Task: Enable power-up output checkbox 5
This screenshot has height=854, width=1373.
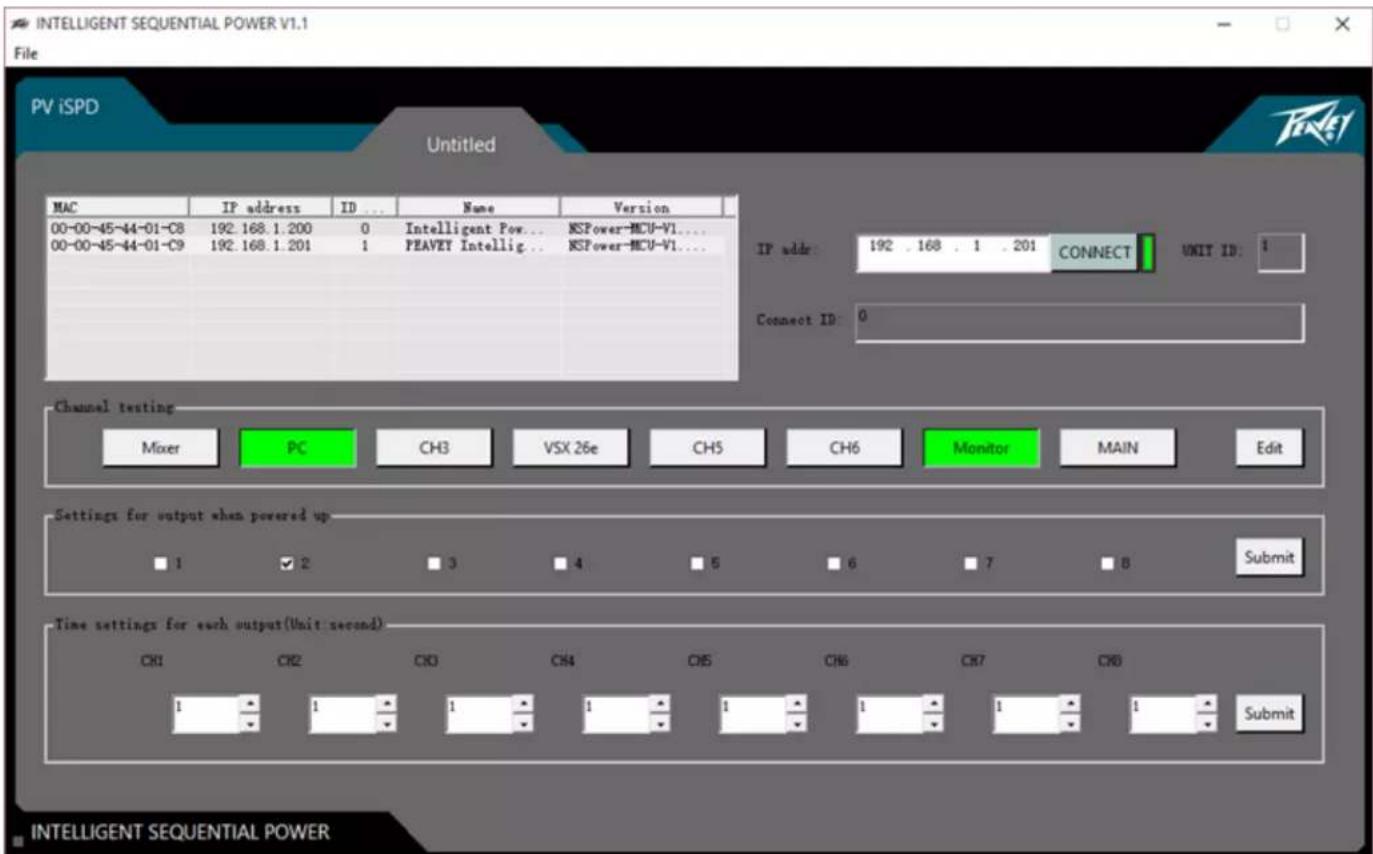Action: pyautogui.click(x=698, y=564)
